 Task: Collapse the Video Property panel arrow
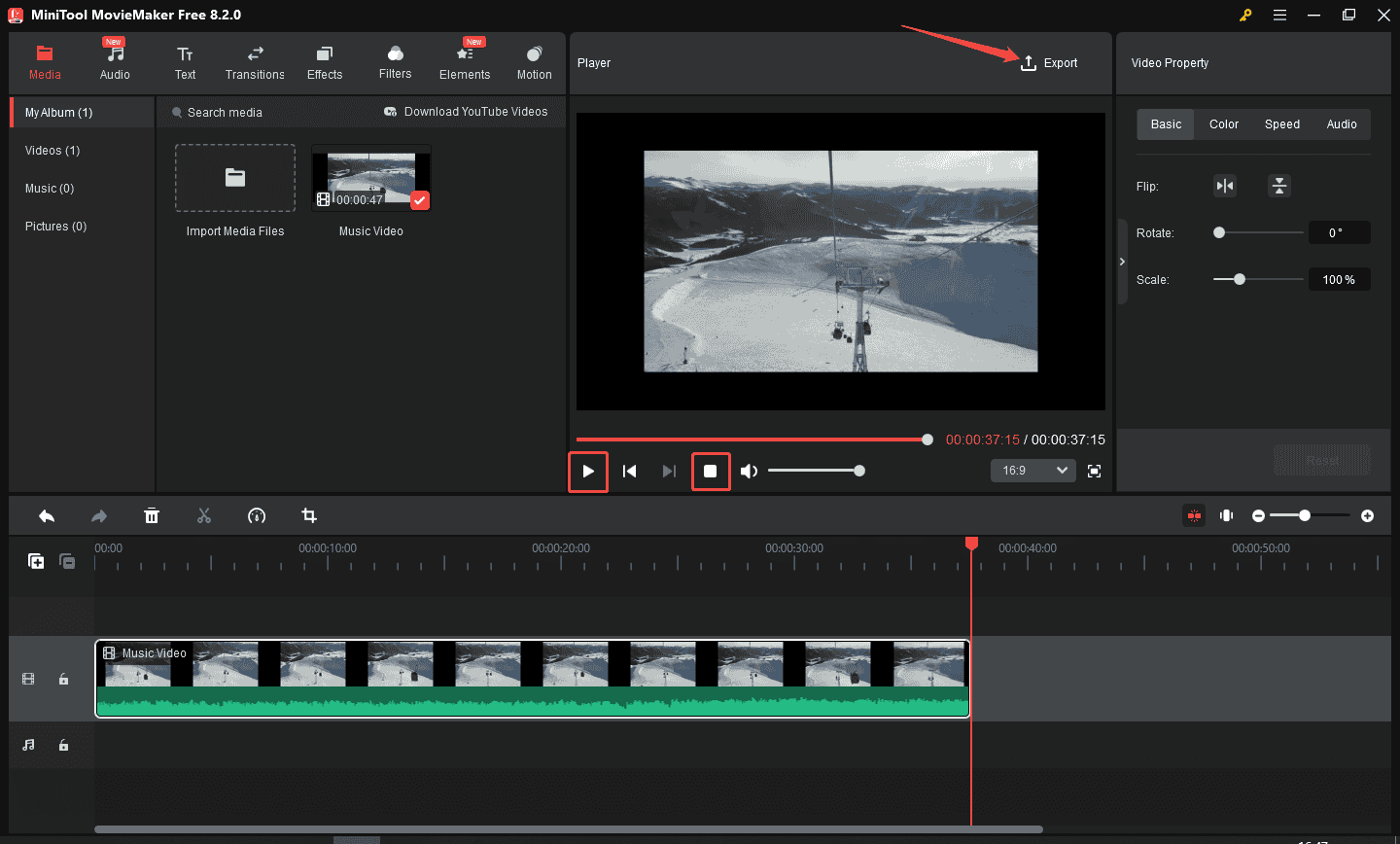coord(1122,262)
